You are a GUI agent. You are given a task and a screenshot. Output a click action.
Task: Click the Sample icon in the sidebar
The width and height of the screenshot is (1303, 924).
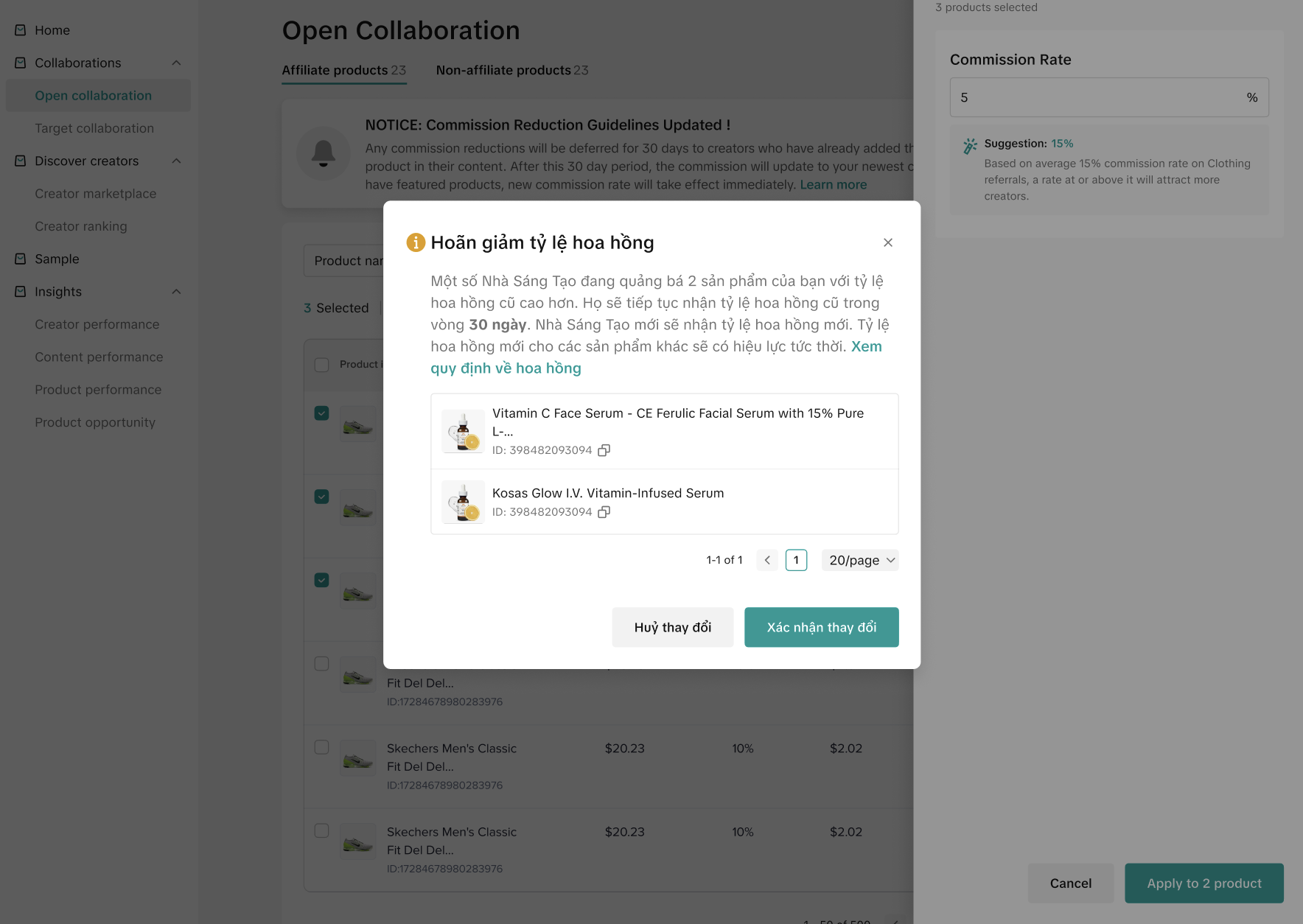(x=21, y=259)
